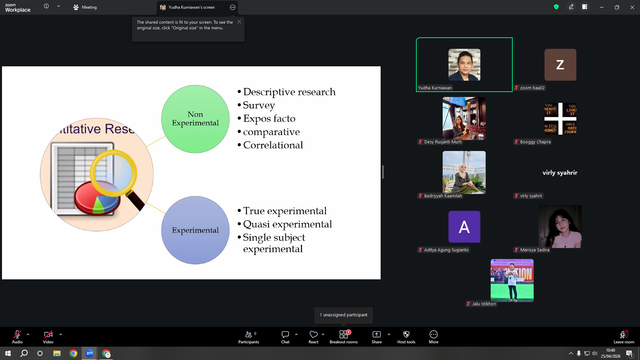The height and width of the screenshot is (360, 640).
Task: Open Breakout rooms
Action: (344, 337)
